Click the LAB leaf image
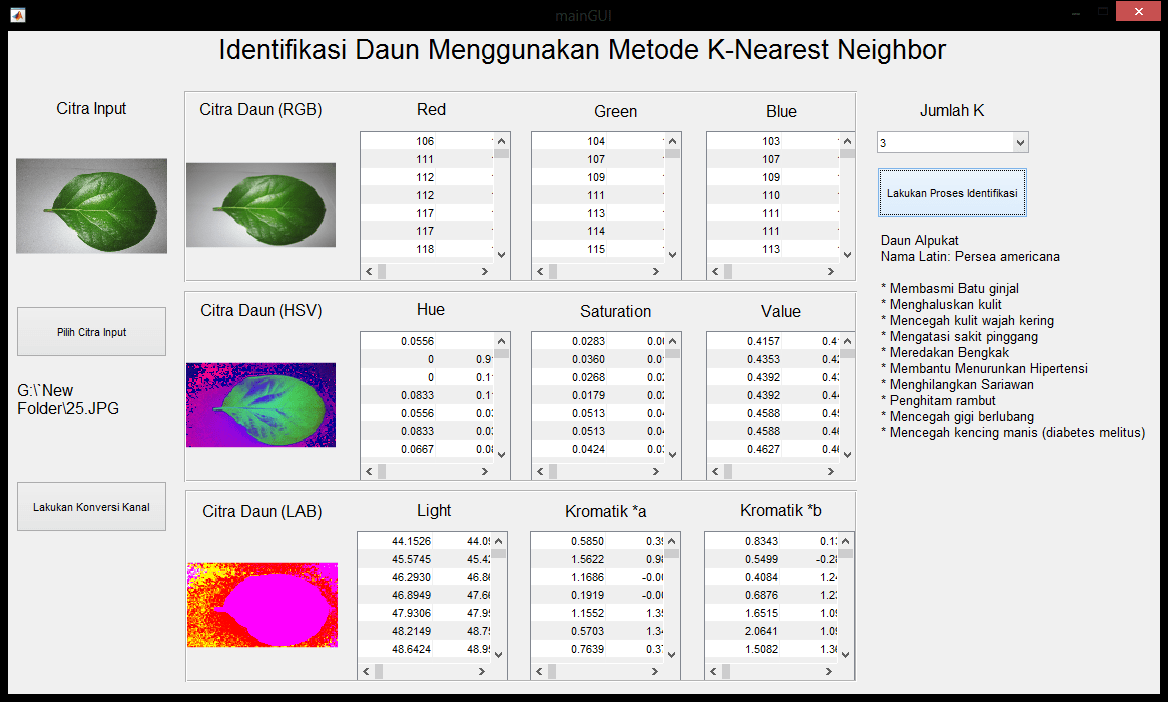This screenshot has height=702, width=1168. click(262, 605)
